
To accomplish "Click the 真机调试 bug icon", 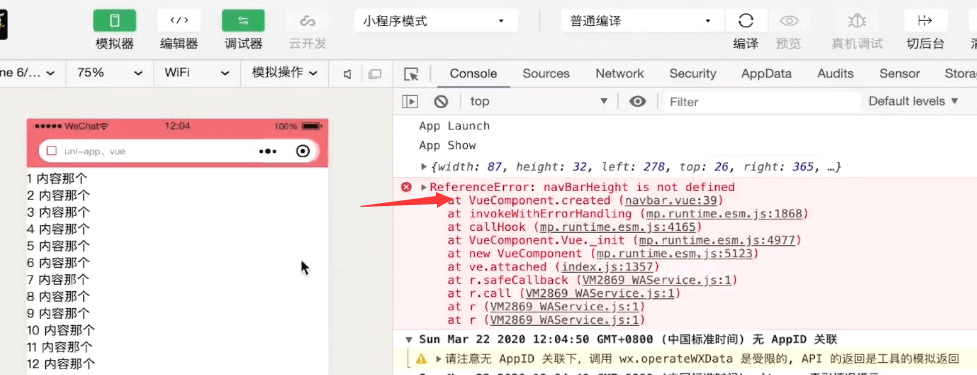I will pyautogui.click(x=857, y=21).
